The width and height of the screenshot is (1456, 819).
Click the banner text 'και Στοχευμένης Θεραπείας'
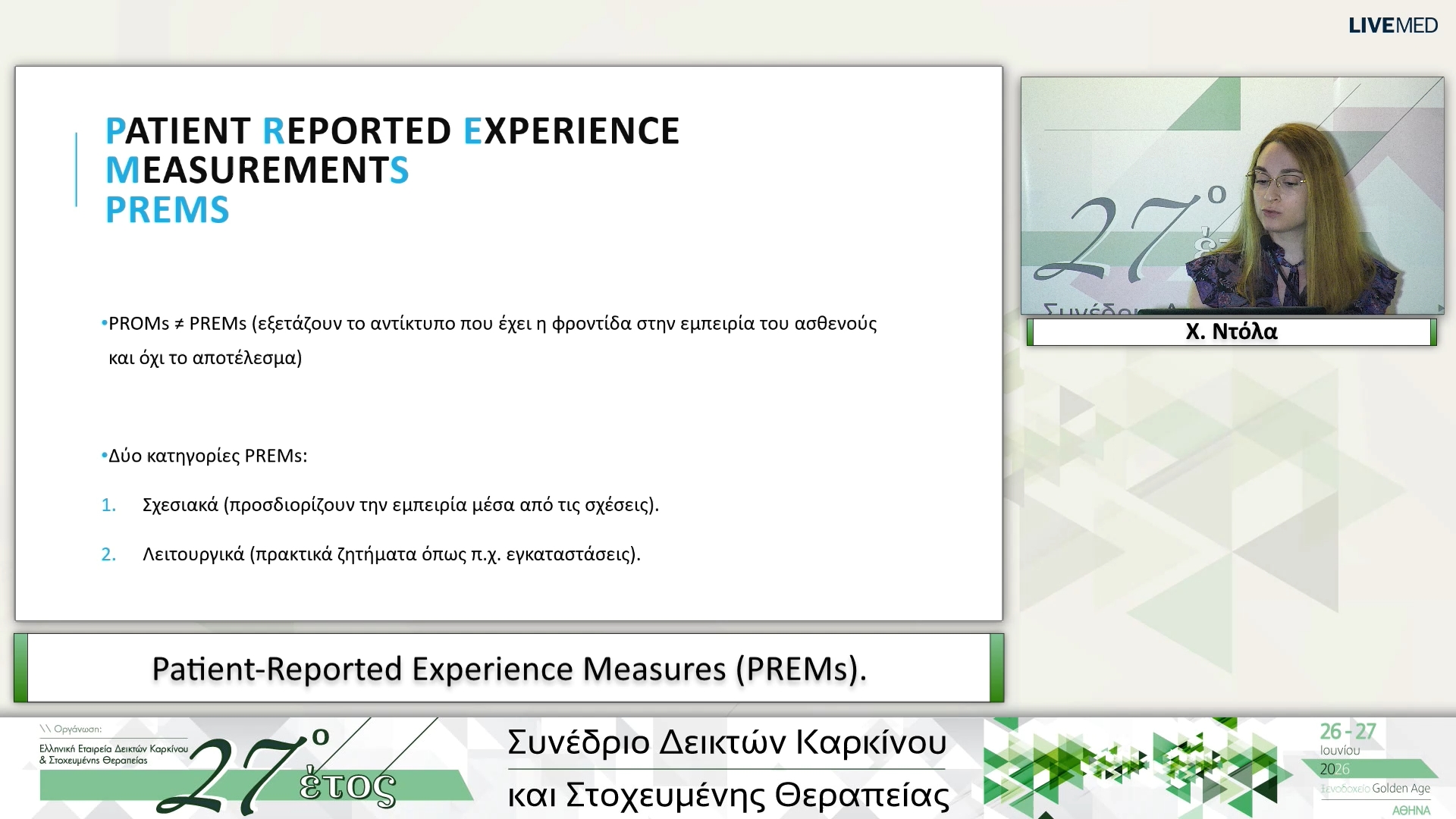[728, 795]
